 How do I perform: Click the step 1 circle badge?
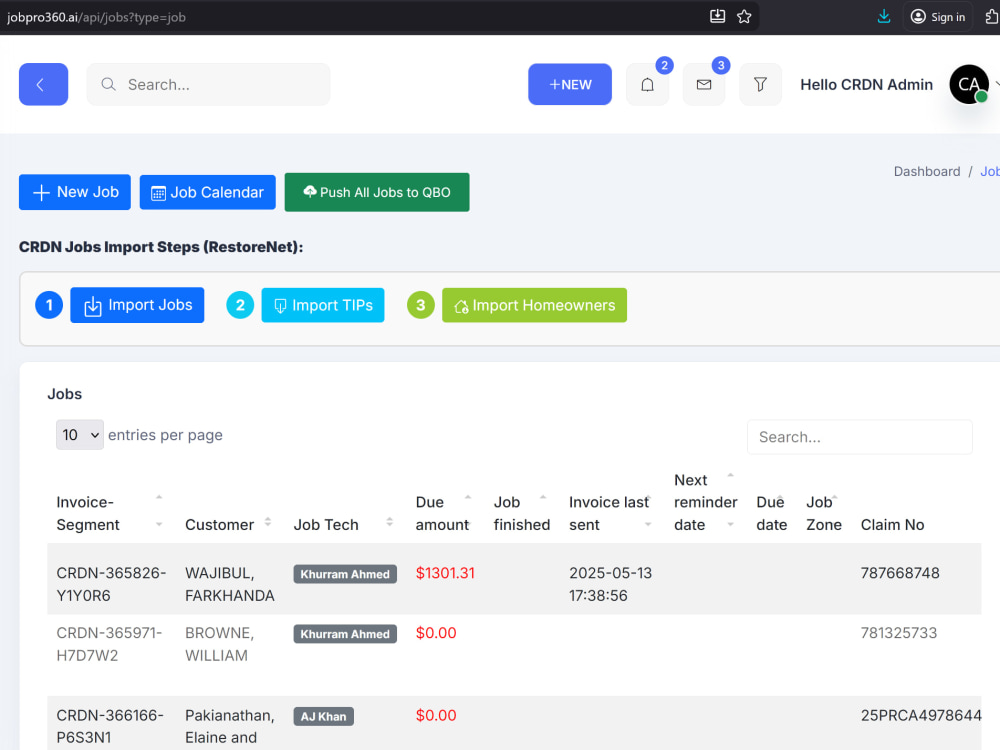pos(49,305)
